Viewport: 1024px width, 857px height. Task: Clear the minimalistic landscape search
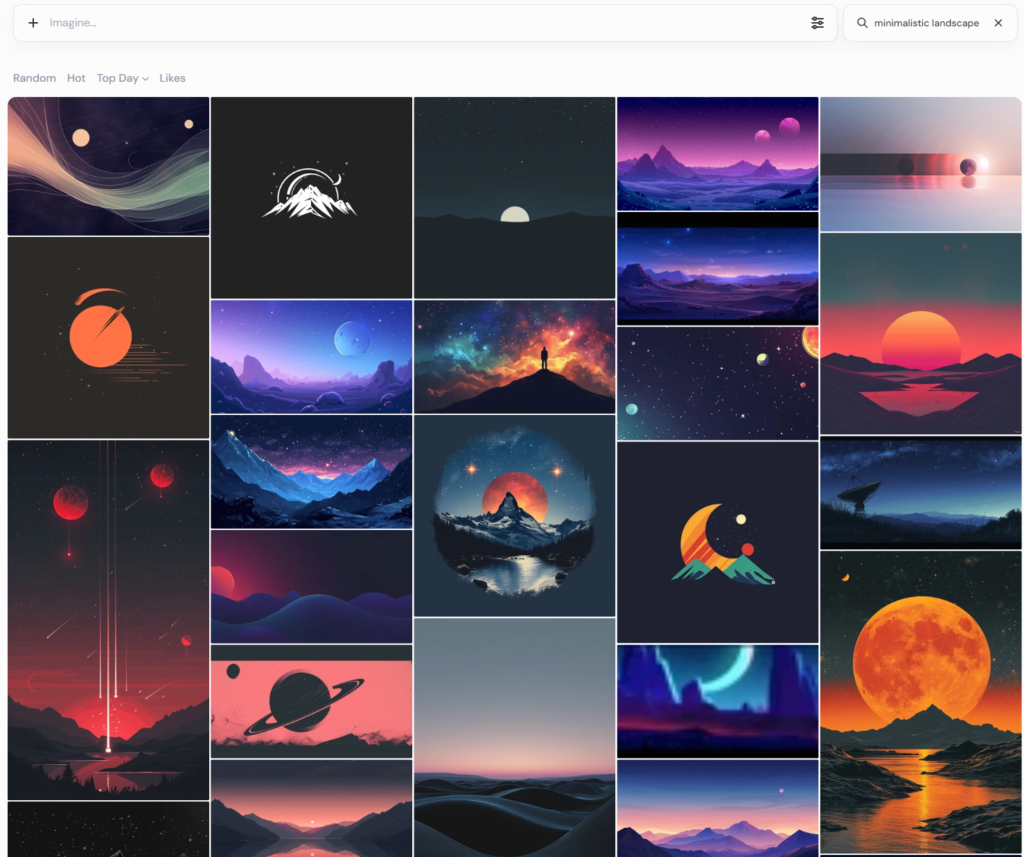click(x=998, y=23)
